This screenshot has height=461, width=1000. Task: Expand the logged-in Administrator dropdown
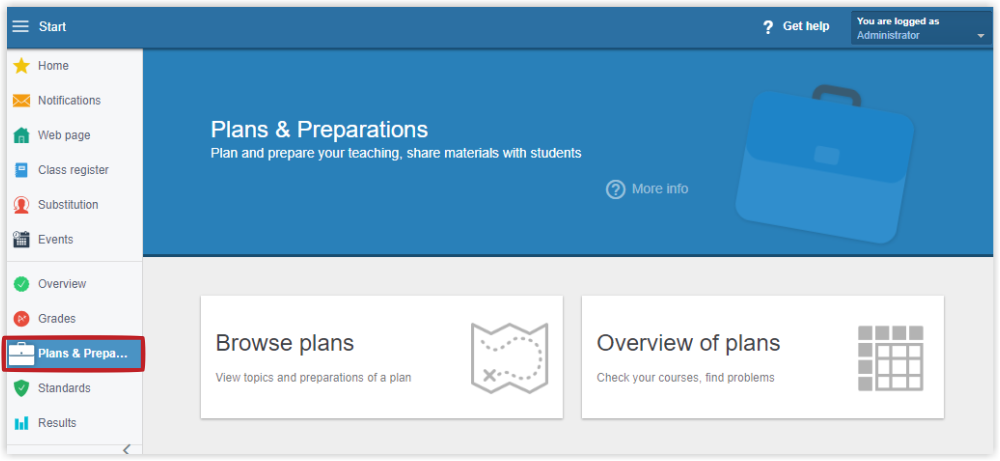click(x=921, y=28)
